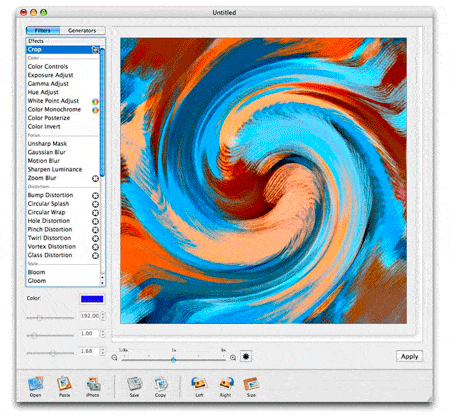The height and width of the screenshot is (415, 450).
Task: Rotate image with the Left icon
Action: pyautogui.click(x=199, y=384)
